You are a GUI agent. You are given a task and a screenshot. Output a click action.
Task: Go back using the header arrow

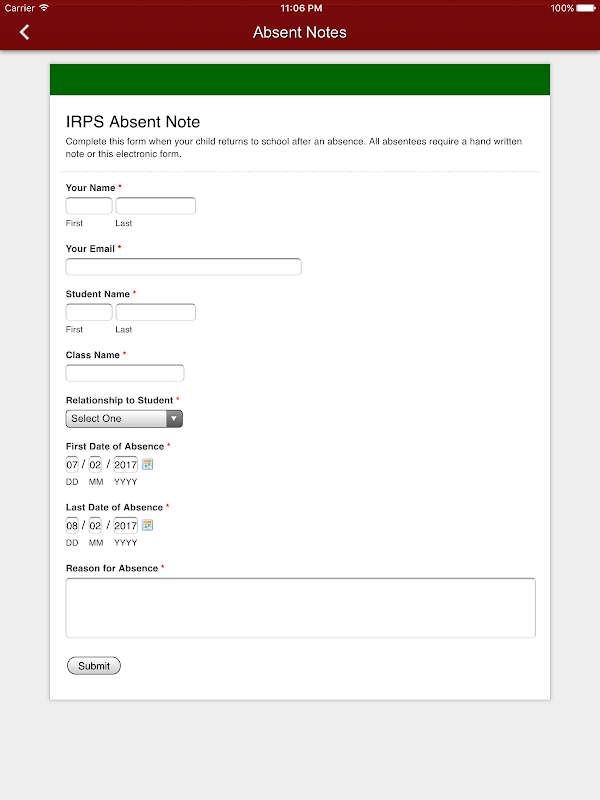coord(24,32)
